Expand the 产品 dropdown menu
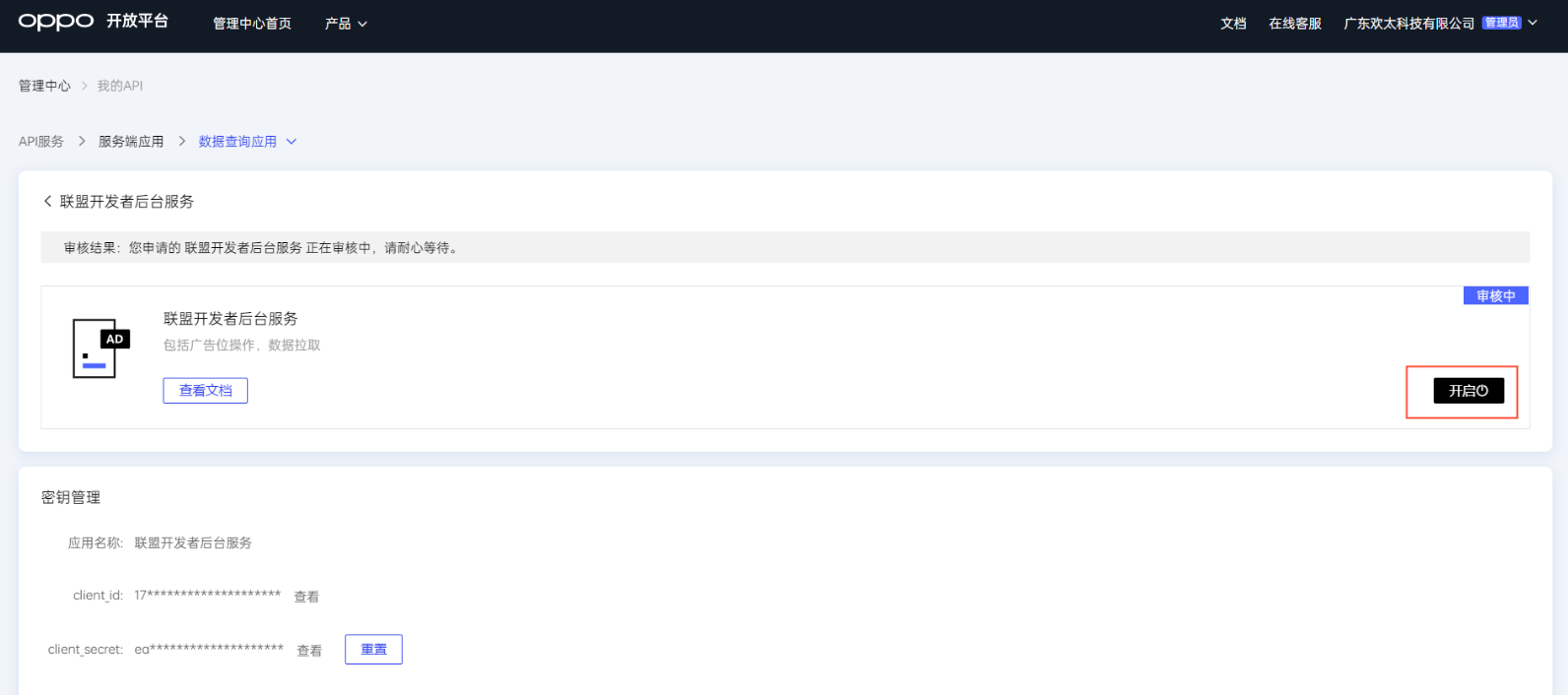Image resolution: width=1568 pixels, height=695 pixels. tap(346, 24)
